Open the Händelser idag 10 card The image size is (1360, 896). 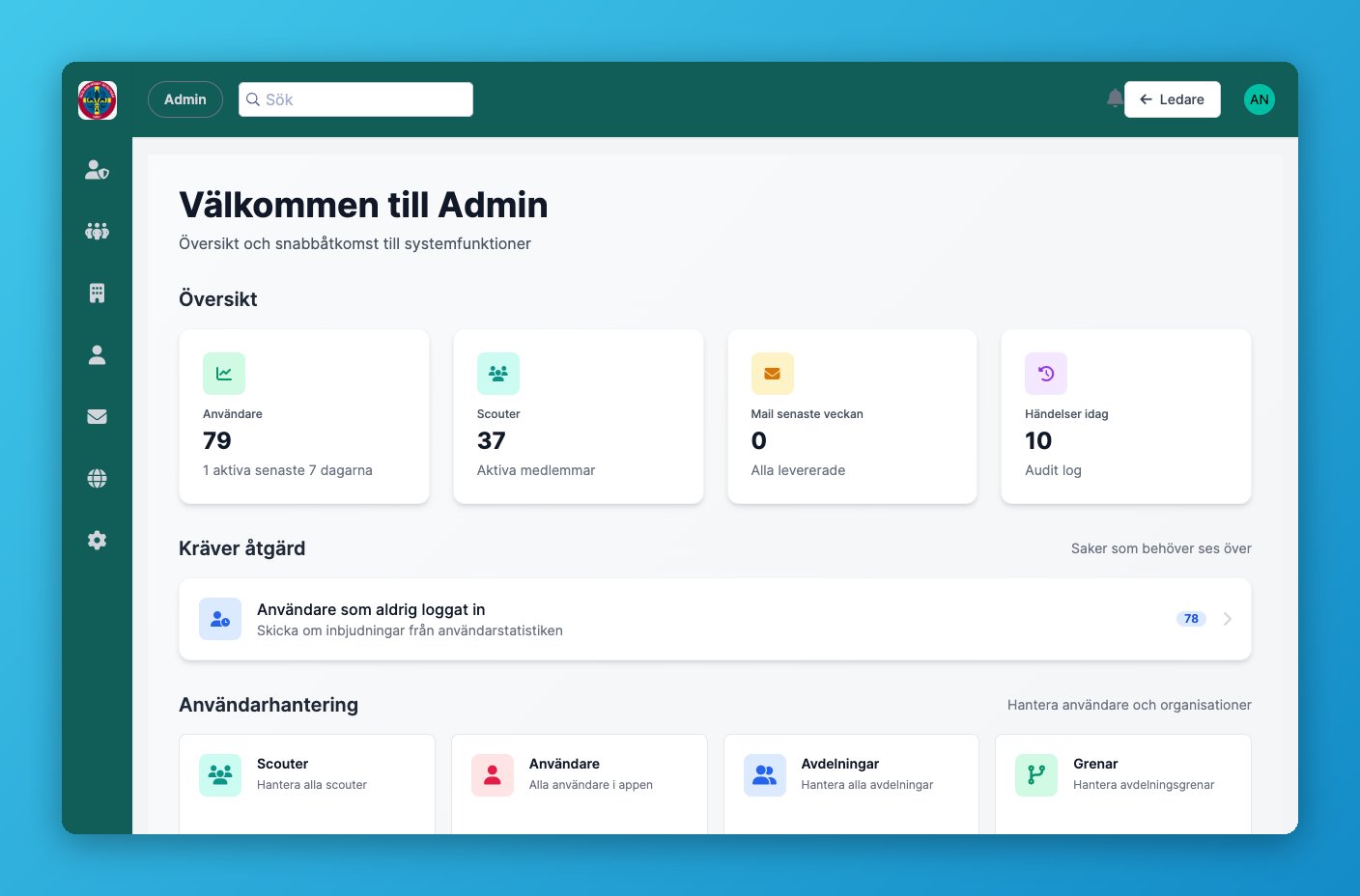[x=1126, y=416]
